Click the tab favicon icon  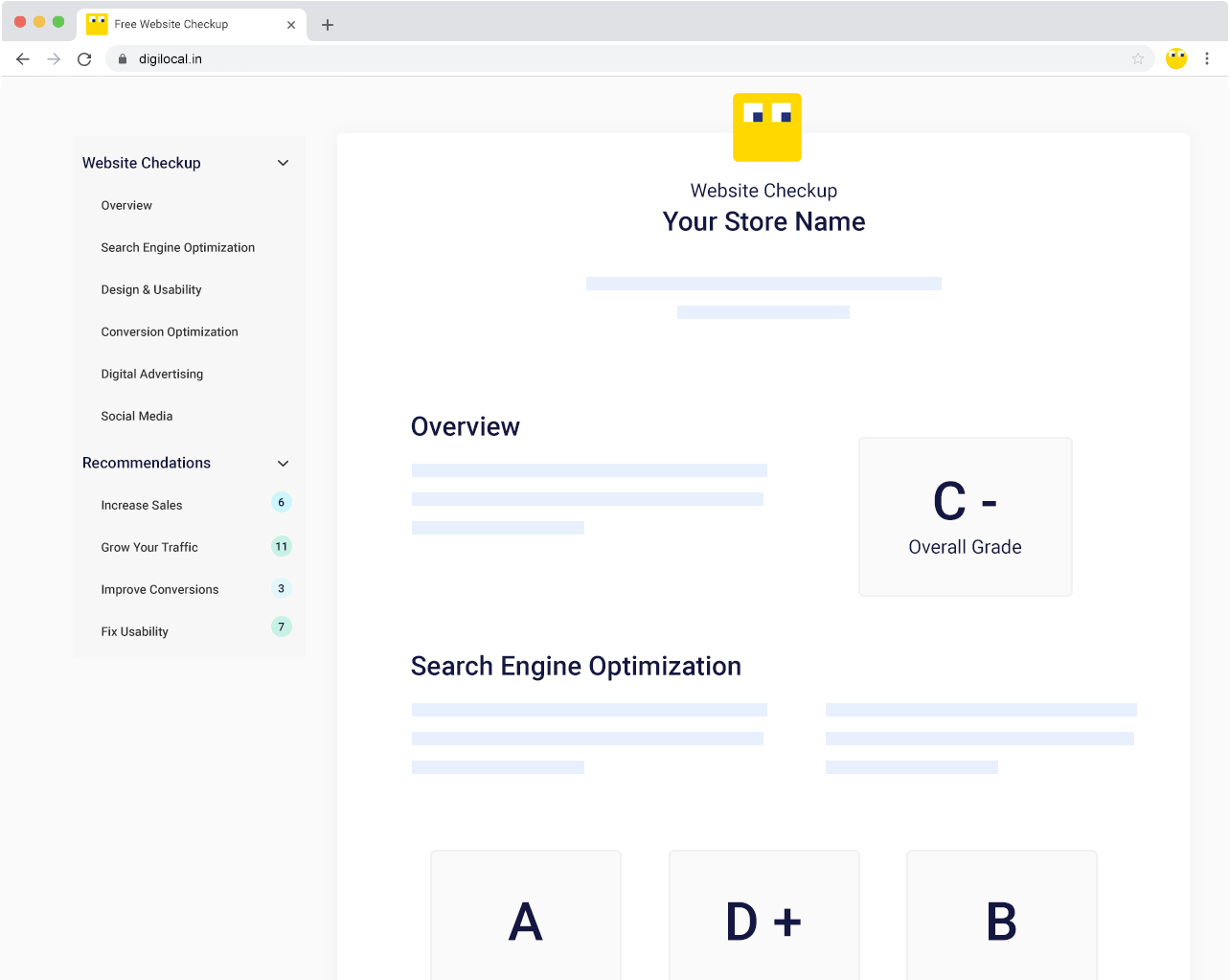(97, 24)
